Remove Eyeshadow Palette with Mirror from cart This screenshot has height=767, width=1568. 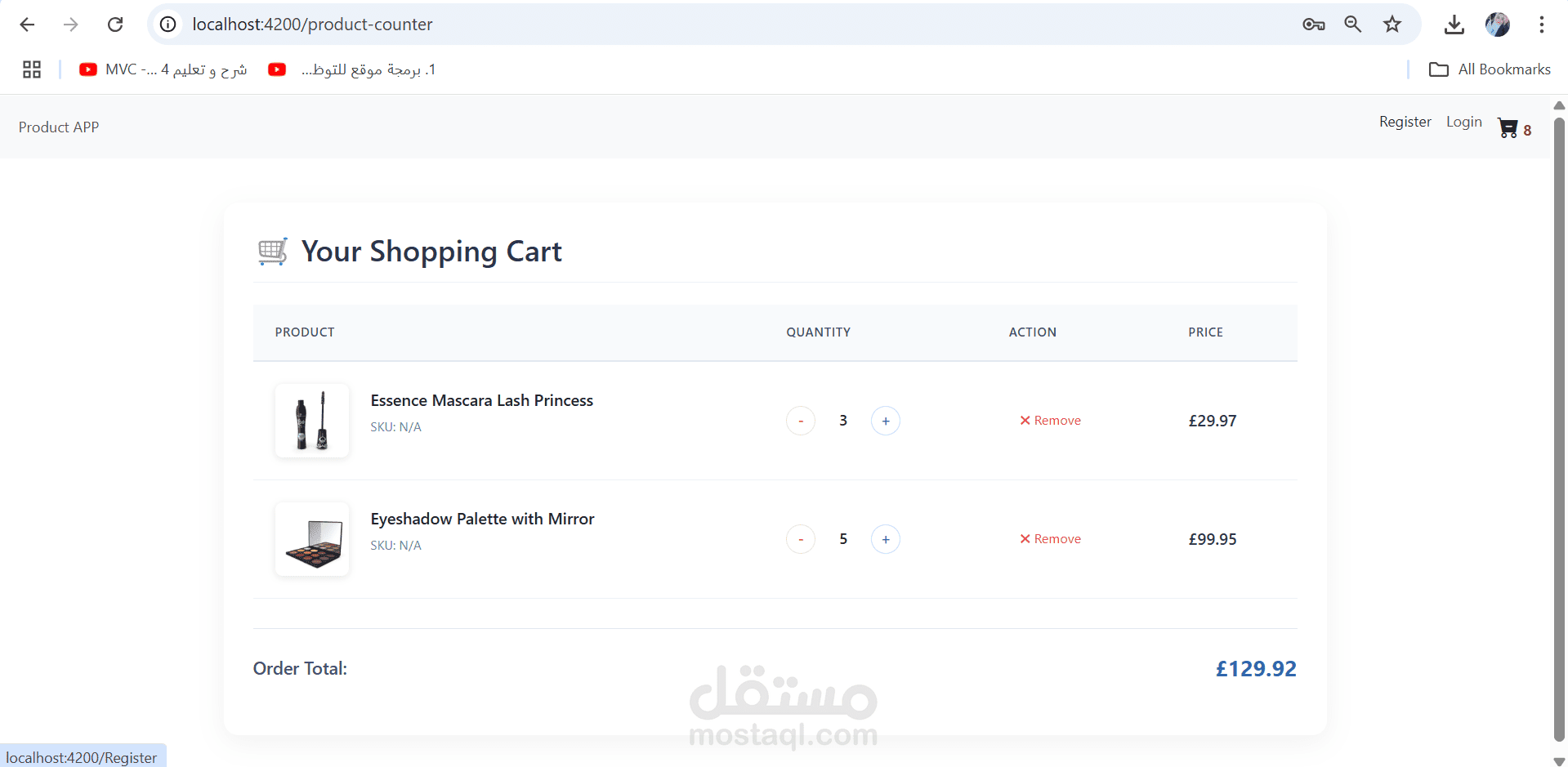pyautogui.click(x=1050, y=539)
